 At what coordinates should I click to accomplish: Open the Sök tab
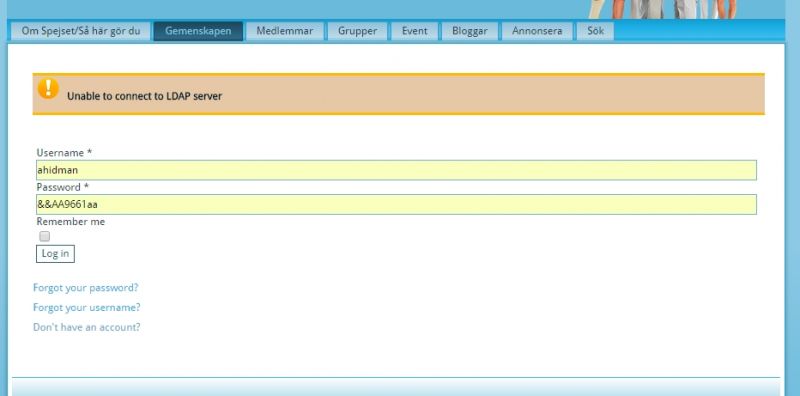[595, 31]
